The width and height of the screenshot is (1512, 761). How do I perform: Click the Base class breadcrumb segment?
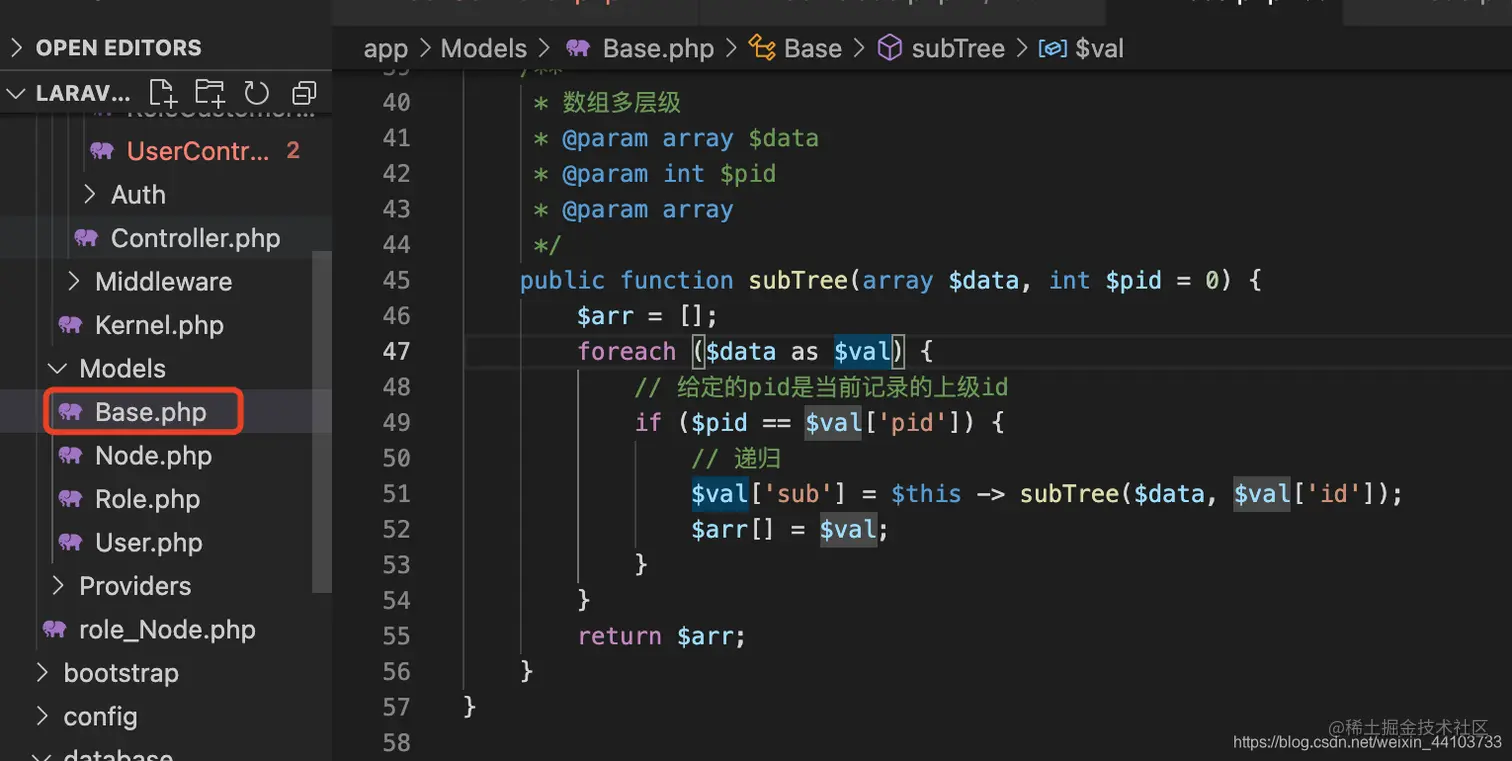pos(813,48)
